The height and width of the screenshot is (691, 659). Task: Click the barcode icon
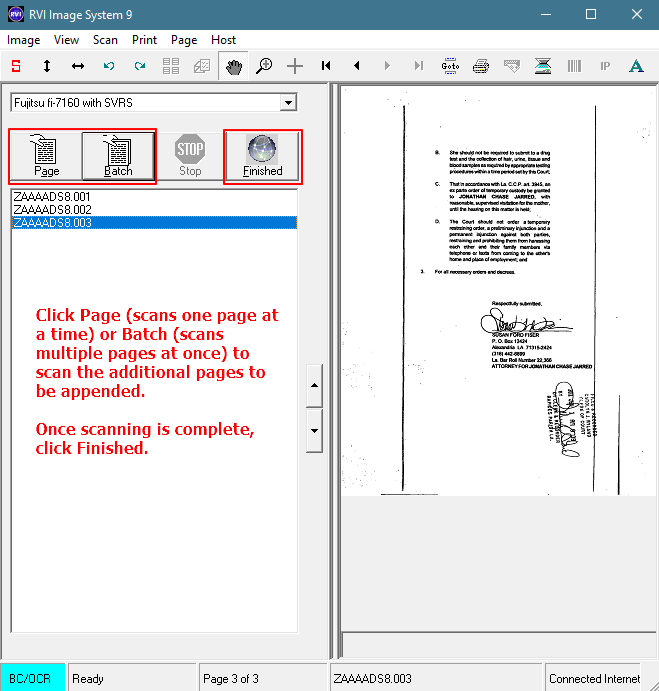click(x=574, y=66)
